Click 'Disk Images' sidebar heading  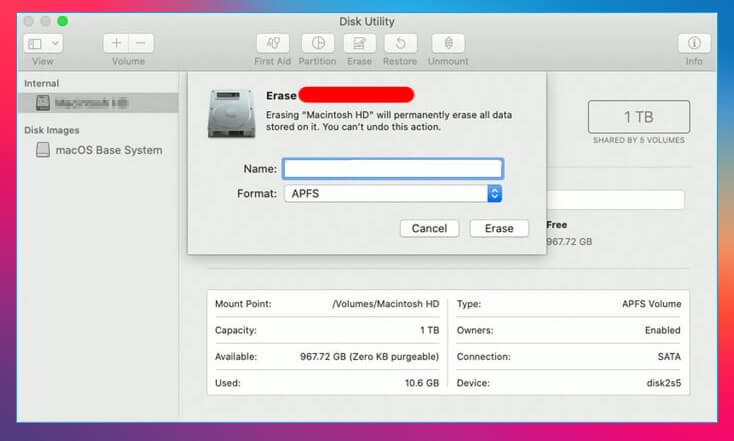coord(51,130)
